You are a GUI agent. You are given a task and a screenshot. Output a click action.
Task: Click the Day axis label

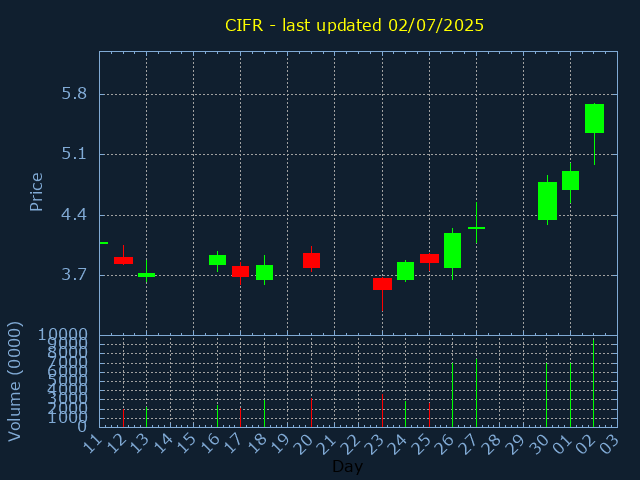(347, 466)
